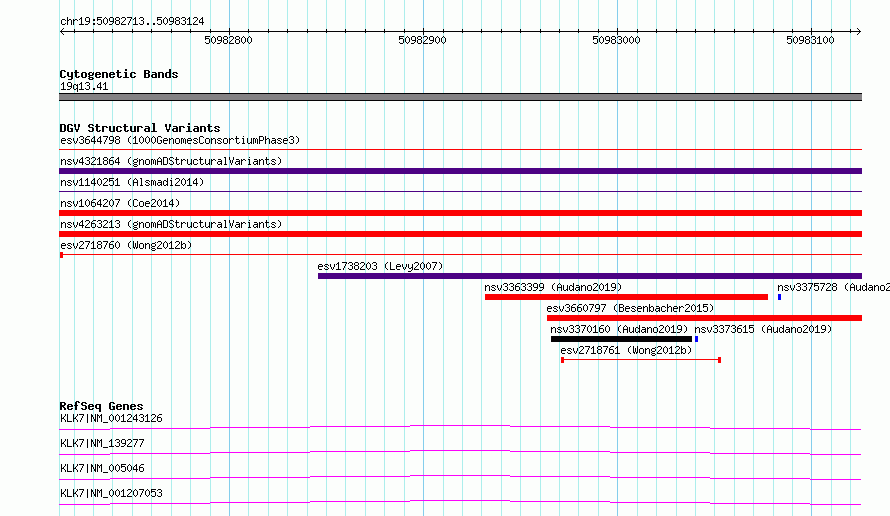
Task: Click the black nsv3370160 variant bar
Action: coord(622,339)
